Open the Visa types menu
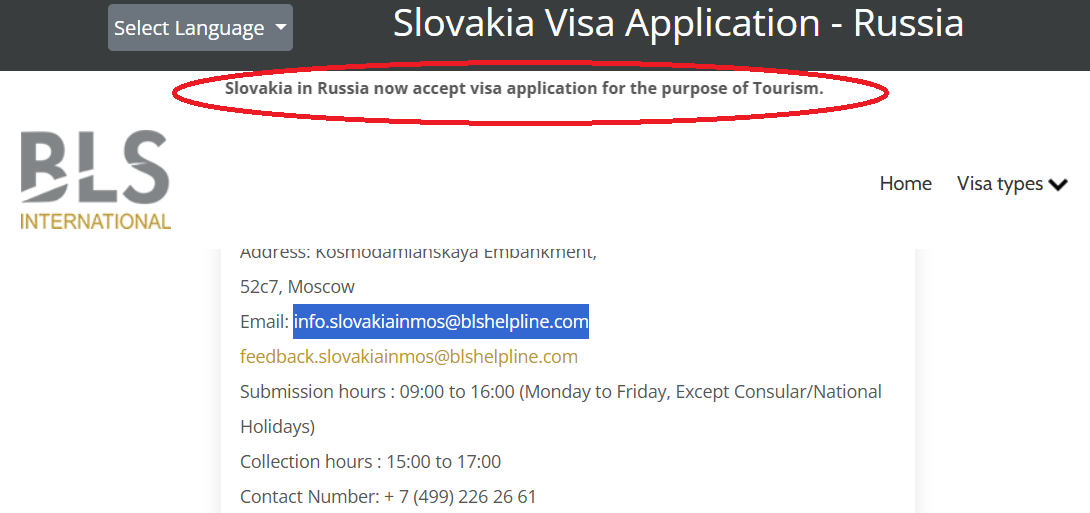The height and width of the screenshot is (513, 1090). (1000, 184)
